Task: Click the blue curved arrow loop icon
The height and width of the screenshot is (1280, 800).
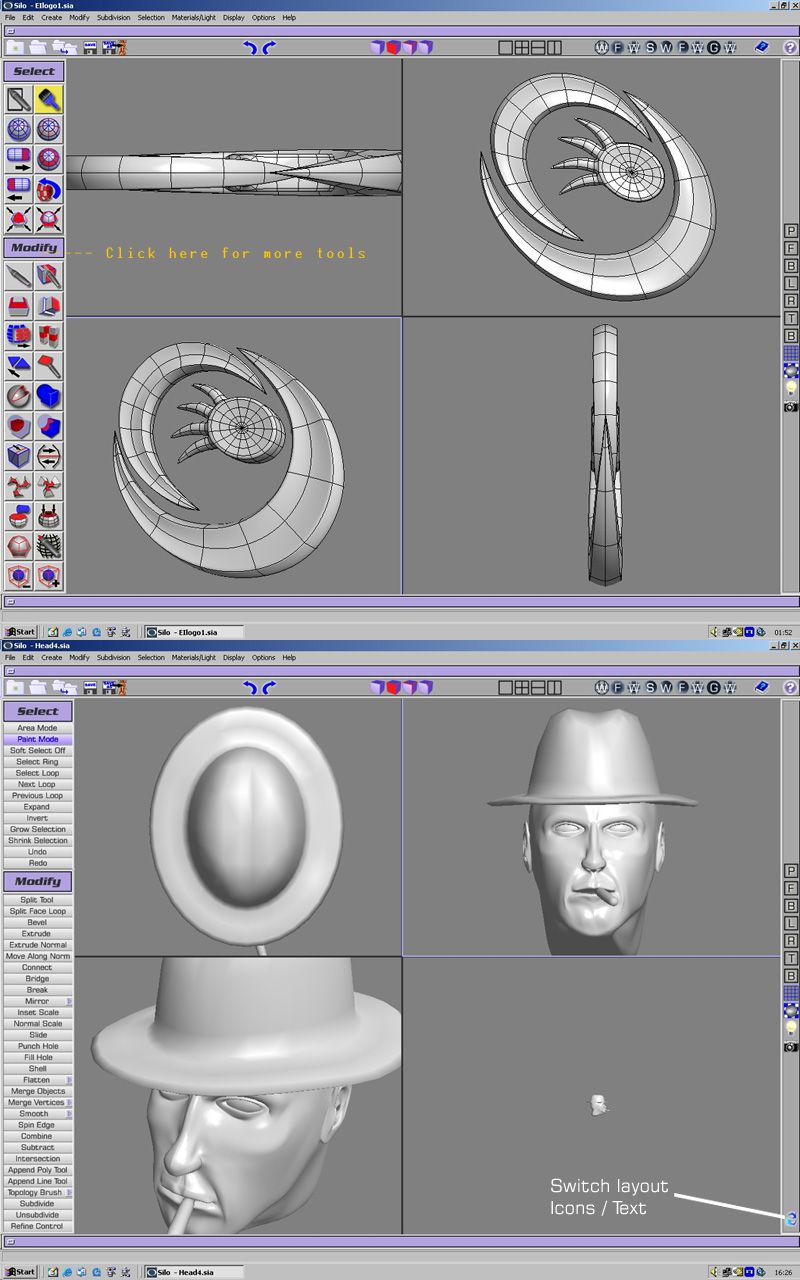Action: (x=49, y=188)
